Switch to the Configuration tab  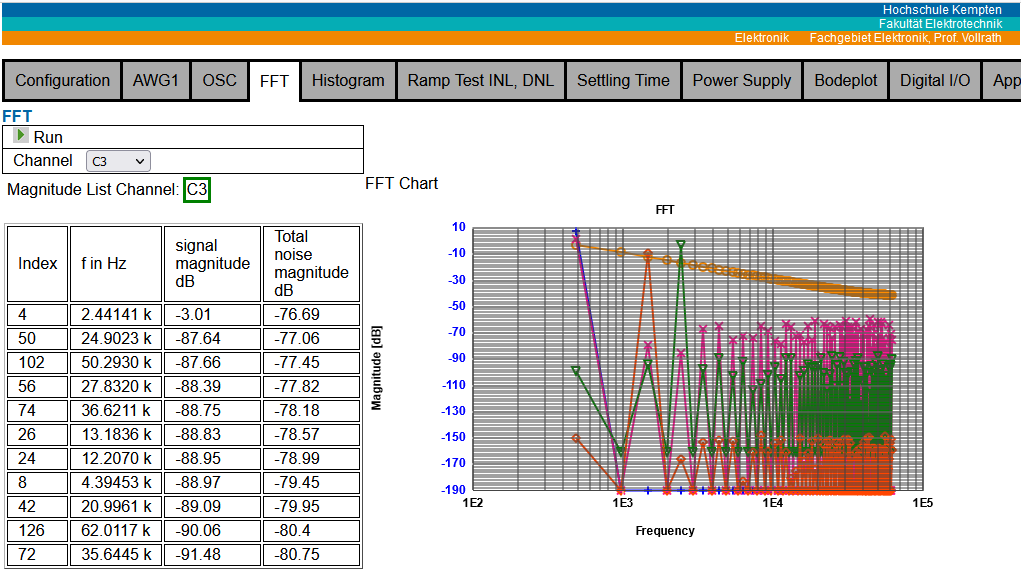click(x=62, y=81)
